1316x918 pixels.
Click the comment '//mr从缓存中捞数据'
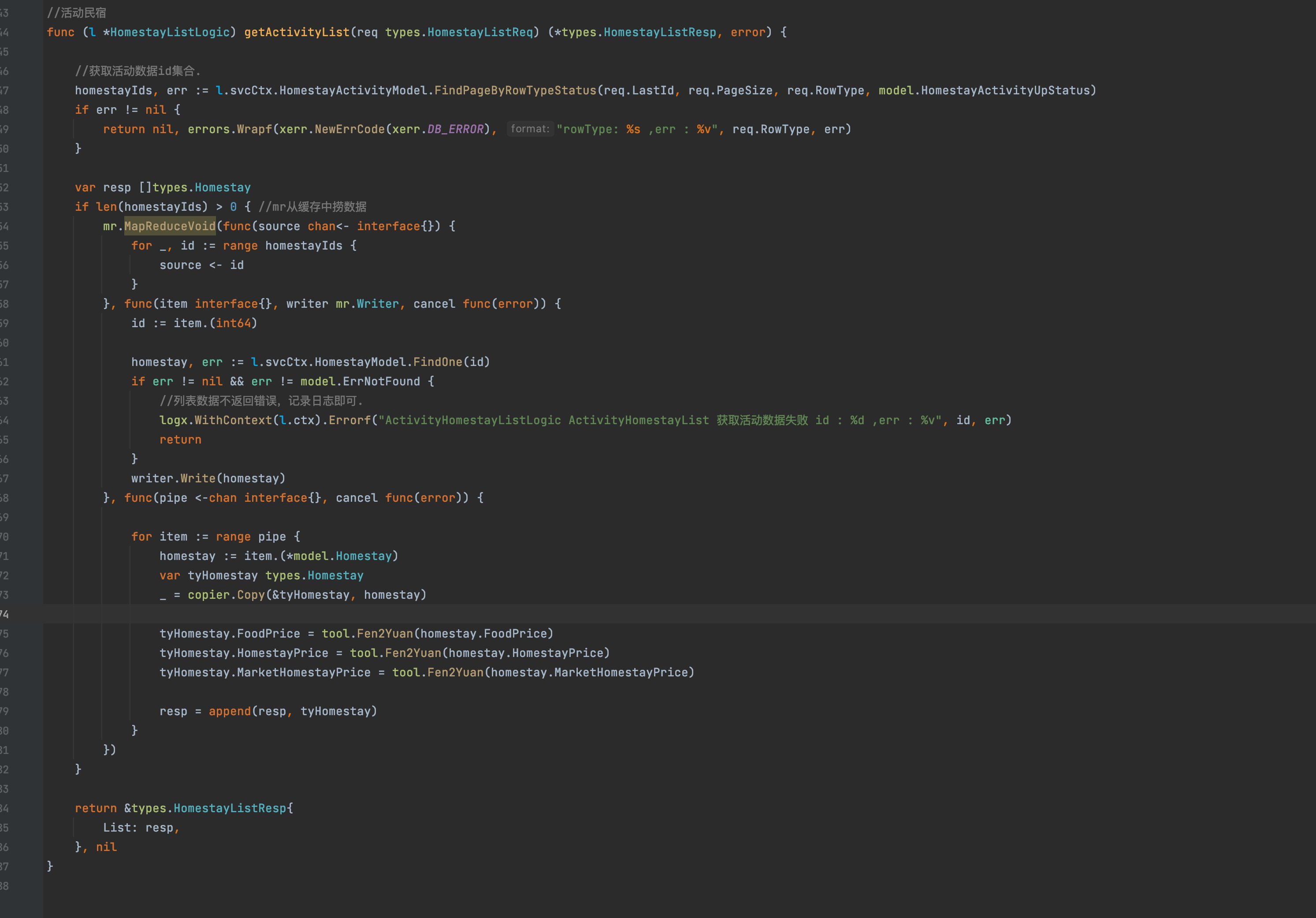coord(312,207)
